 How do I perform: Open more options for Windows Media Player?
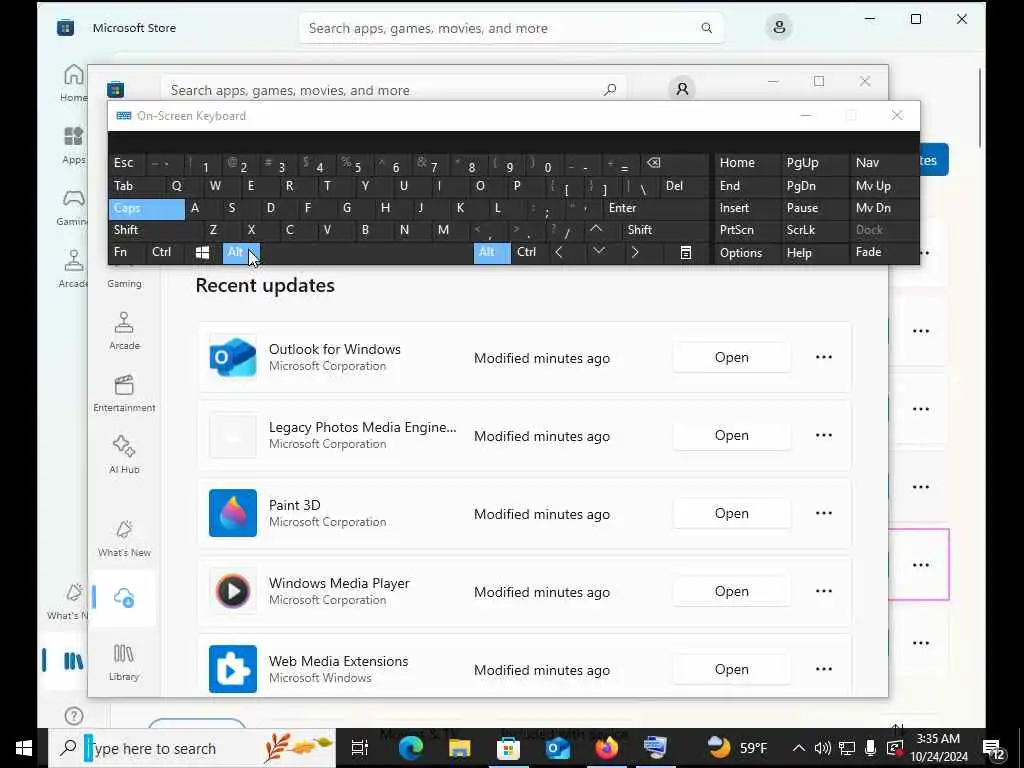824,591
